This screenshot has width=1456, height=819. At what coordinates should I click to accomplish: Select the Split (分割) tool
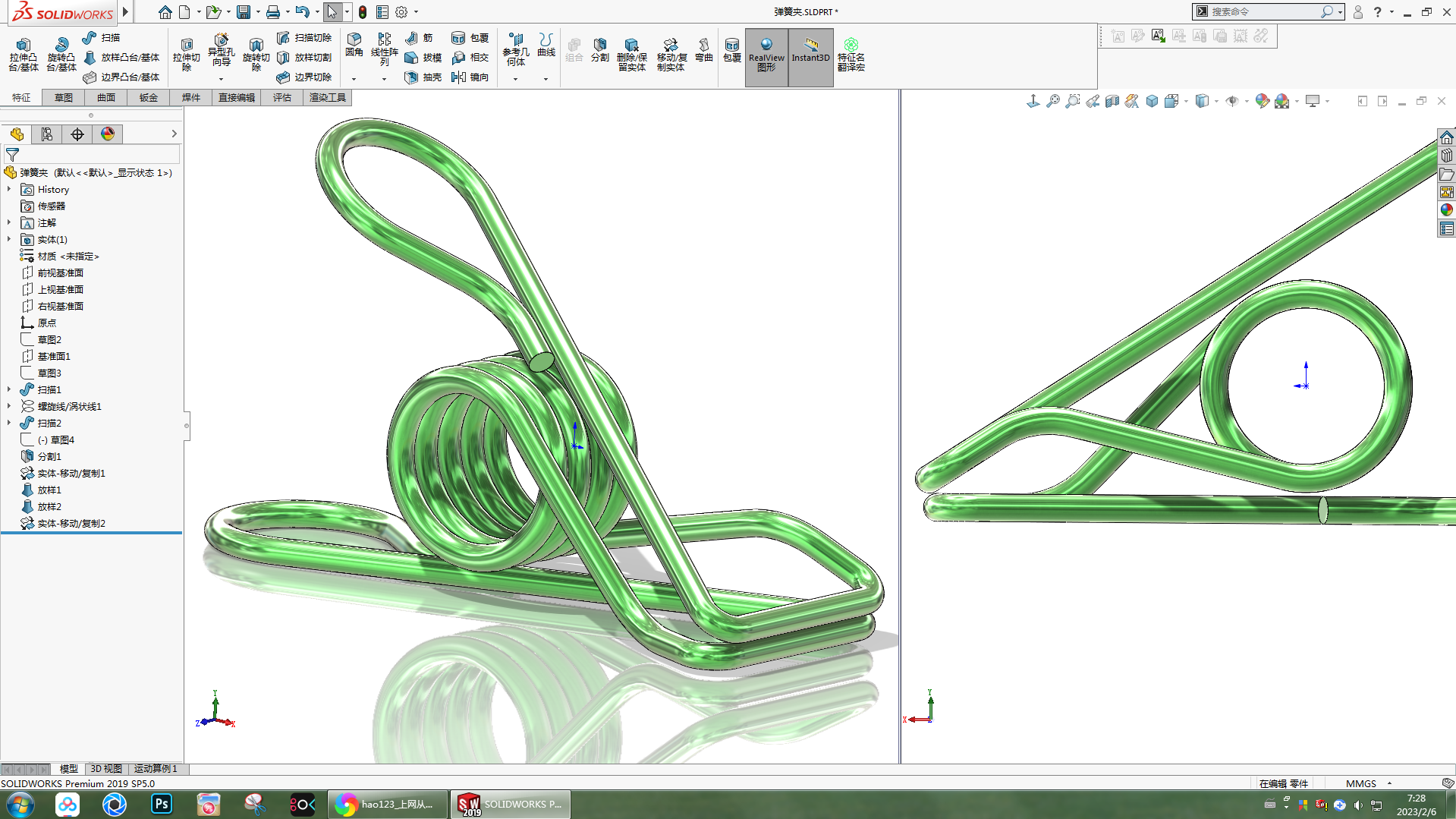599,49
